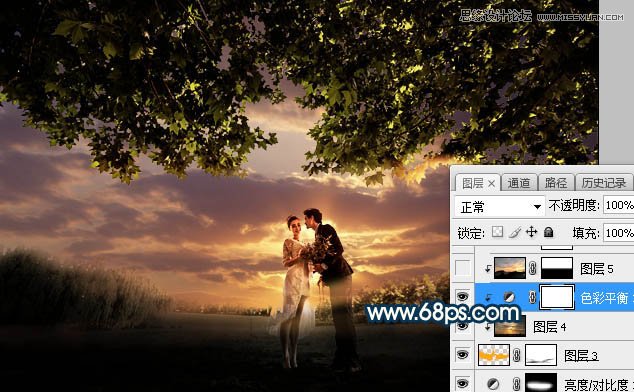Viewport: 634px width, 392px height.
Task: Show the hidden 图层 5 layer
Action: pyautogui.click(x=463, y=267)
